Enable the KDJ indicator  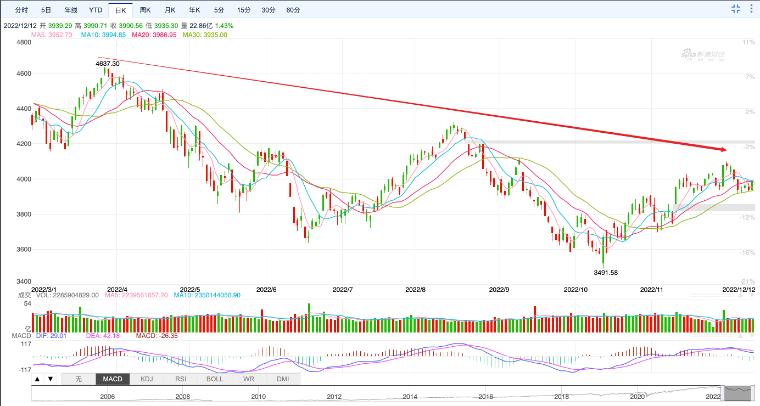tap(146, 379)
